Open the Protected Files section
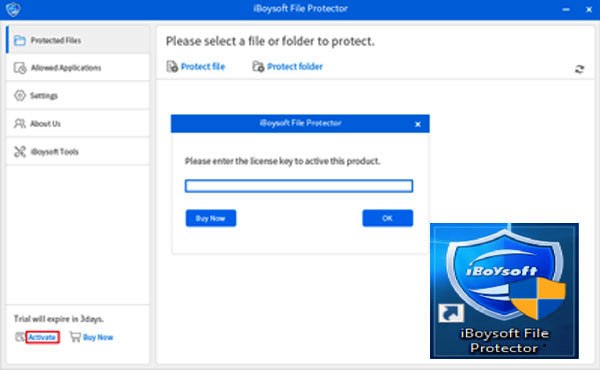600x370 pixels. [78, 40]
